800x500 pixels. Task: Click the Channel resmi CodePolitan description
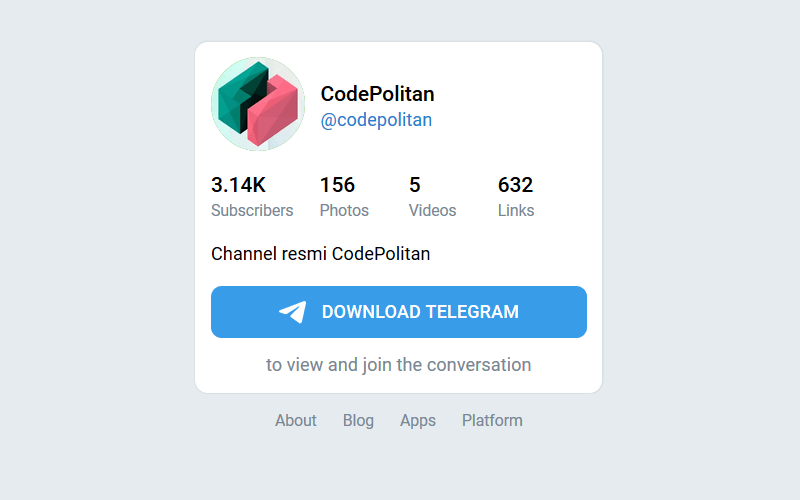pos(320,254)
